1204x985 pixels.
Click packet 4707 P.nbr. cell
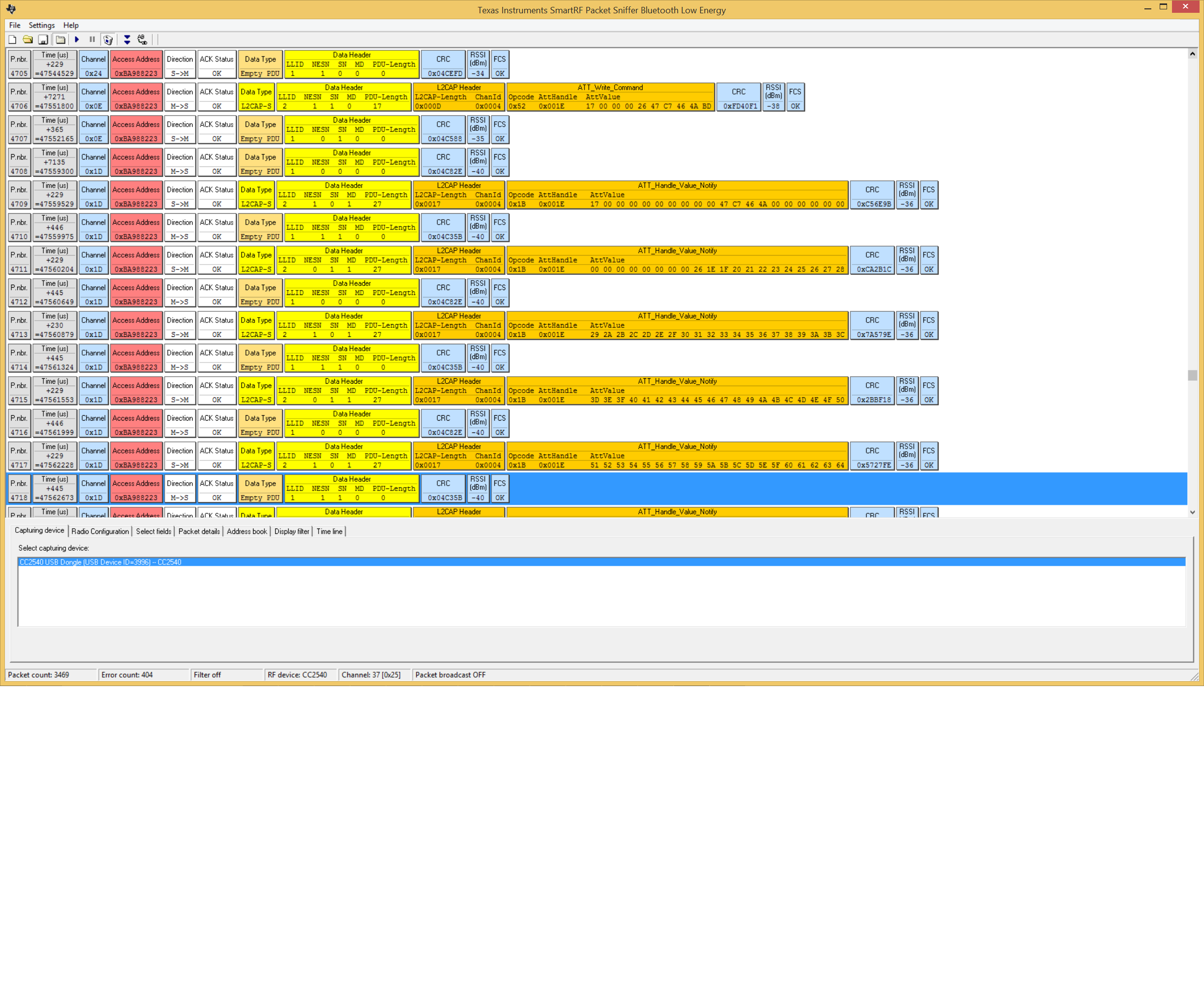19,130
